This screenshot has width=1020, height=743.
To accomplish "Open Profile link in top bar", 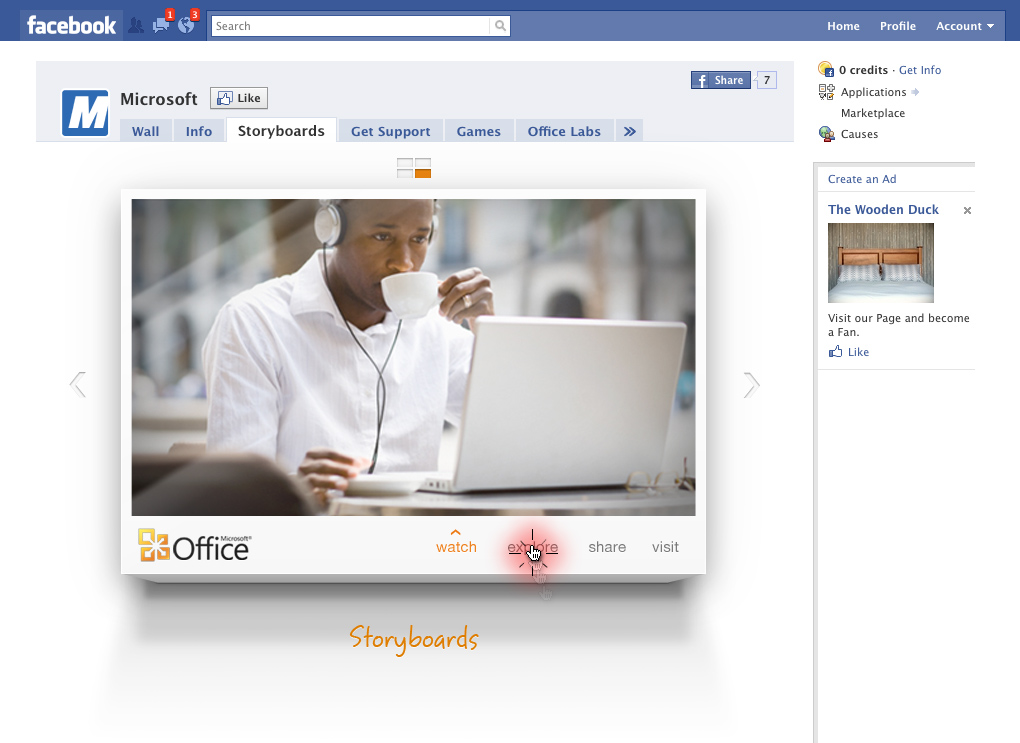I will [x=898, y=26].
